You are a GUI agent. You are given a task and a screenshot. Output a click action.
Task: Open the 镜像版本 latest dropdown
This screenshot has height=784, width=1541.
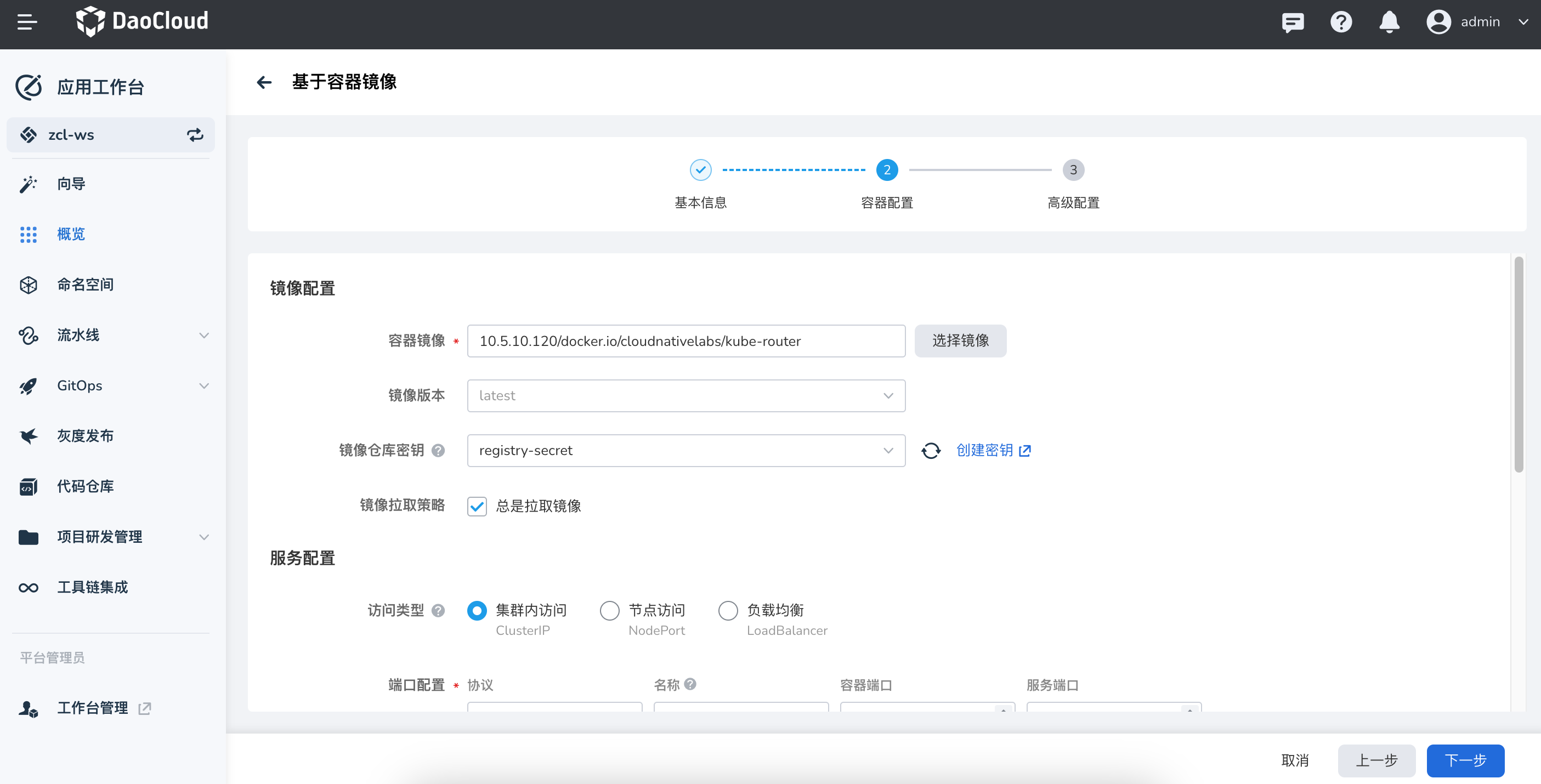pos(685,395)
